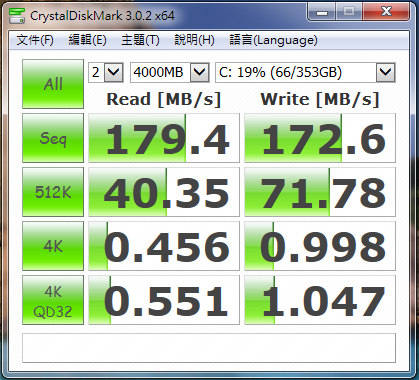Start the Seq benchmark test
The width and height of the screenshot is (419, 380).
53,138
